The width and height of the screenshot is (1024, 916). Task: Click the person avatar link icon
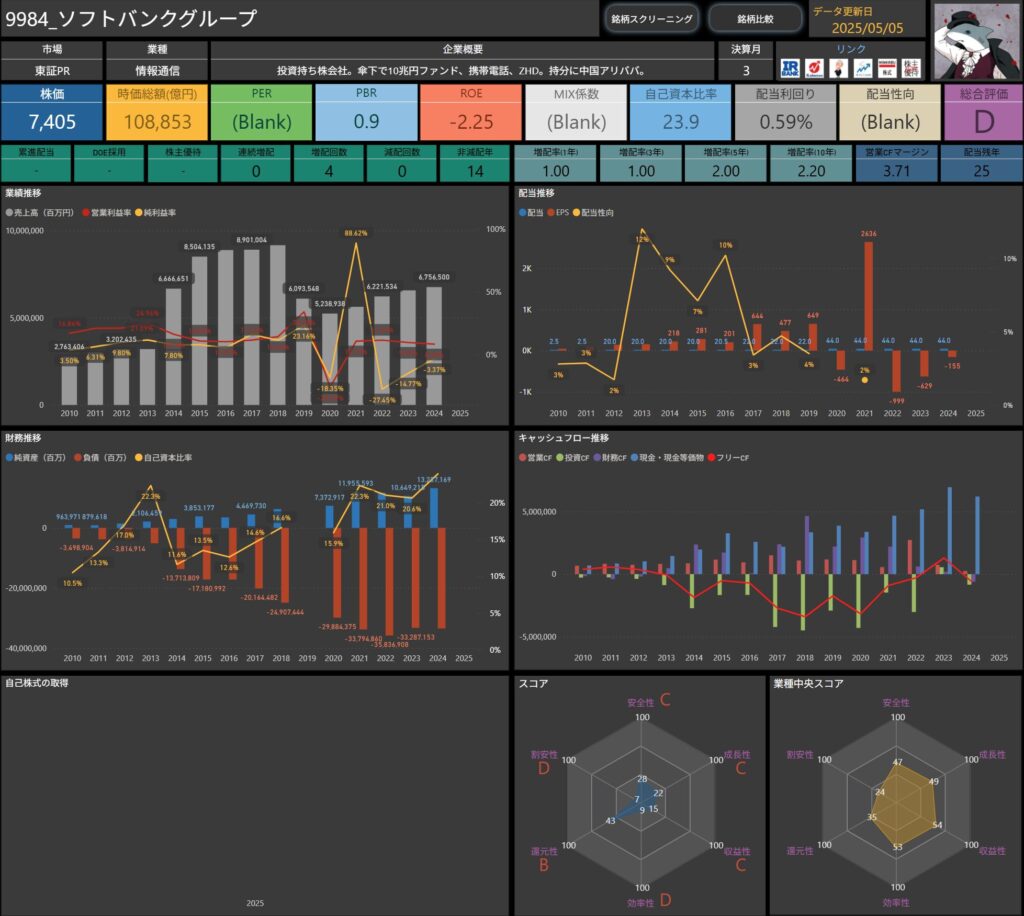839,68
